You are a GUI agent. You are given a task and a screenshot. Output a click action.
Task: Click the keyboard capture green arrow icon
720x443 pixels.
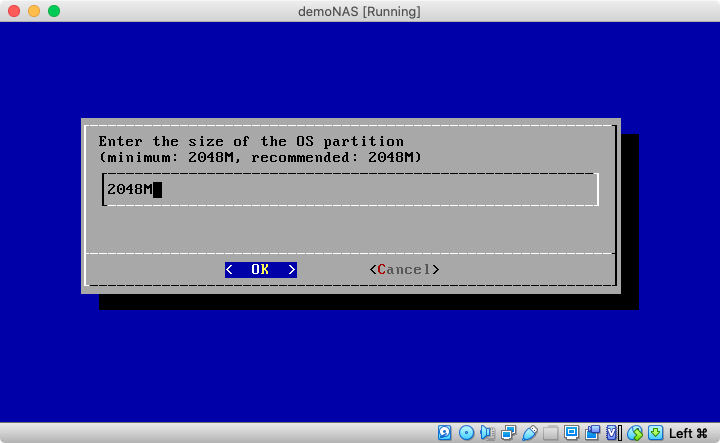tap(656, 433)
